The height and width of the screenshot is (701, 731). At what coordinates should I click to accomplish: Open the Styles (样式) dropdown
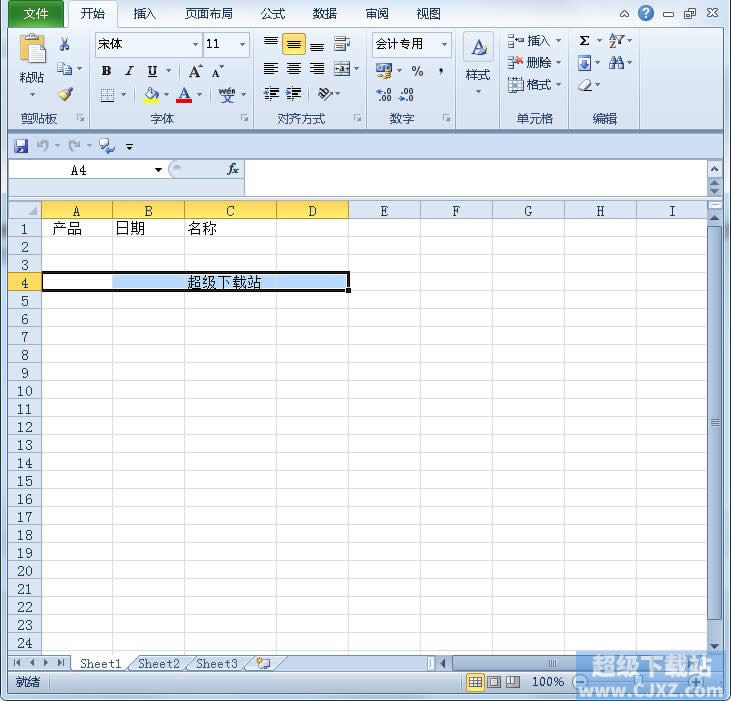[478, 63]
